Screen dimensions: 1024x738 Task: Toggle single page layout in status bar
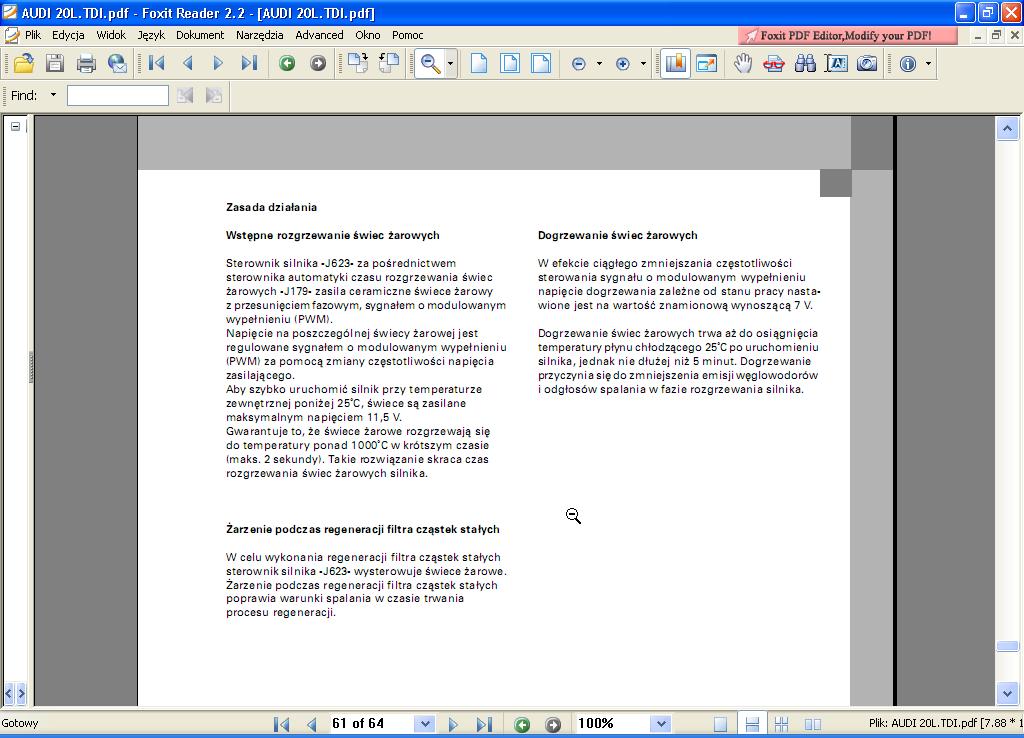click(x=721, y=724)
